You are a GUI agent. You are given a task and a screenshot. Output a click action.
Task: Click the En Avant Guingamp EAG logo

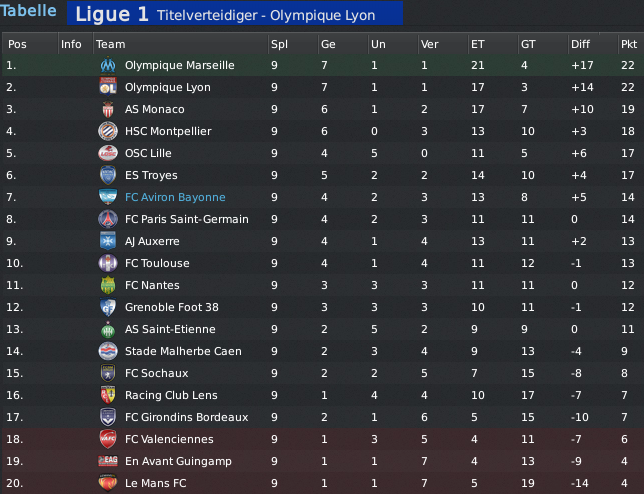108,461
